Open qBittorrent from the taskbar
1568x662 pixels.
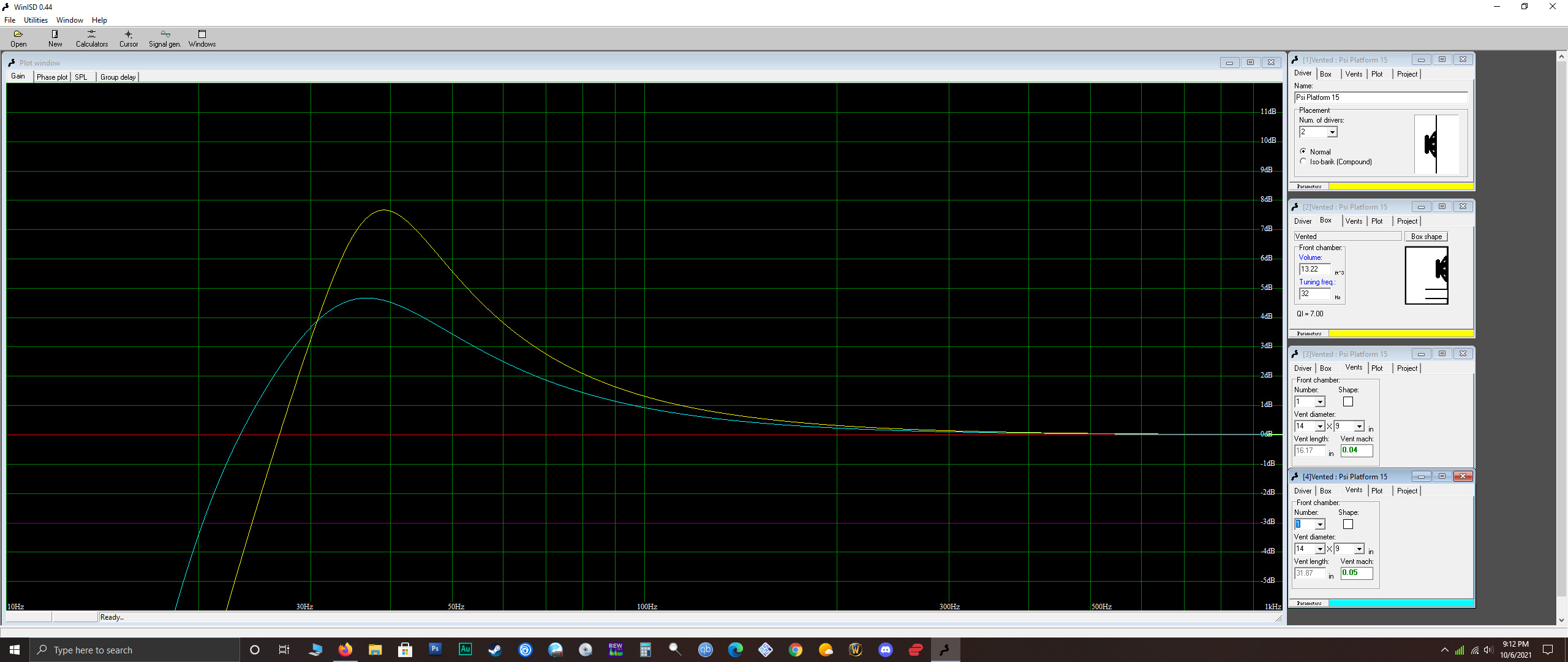706,650
